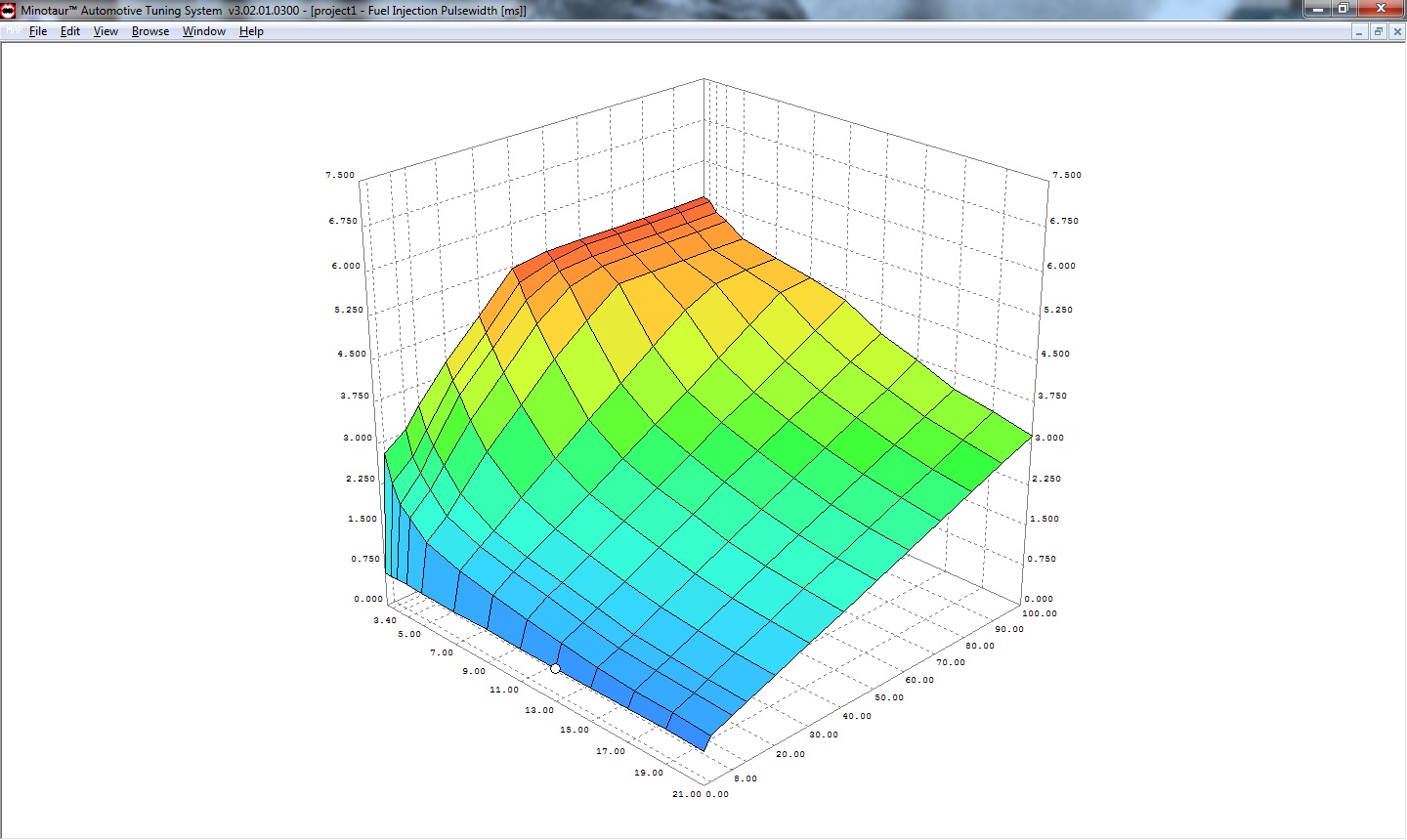Screen dimensions: 1407x840
Task: Restore down the Minotaur application window
Action: [x=1343, y=9]
